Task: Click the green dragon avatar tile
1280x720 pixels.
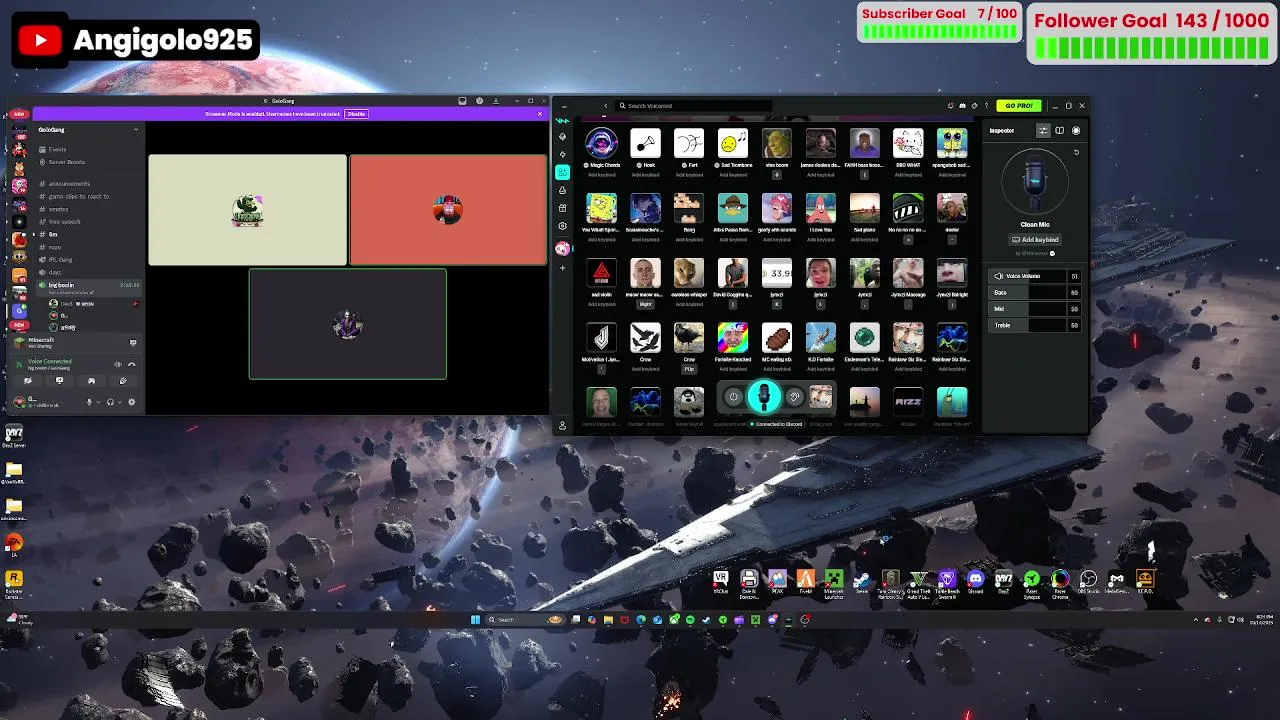Action: (x=248, y=210)
